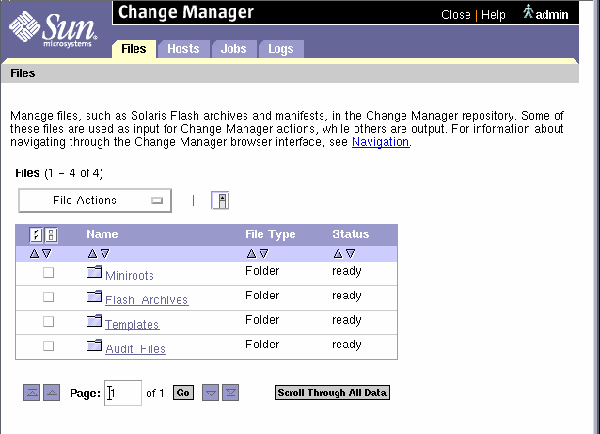Jump to last page arrow icon
Screen dimensions: 600x434
(x=230, y=393)
